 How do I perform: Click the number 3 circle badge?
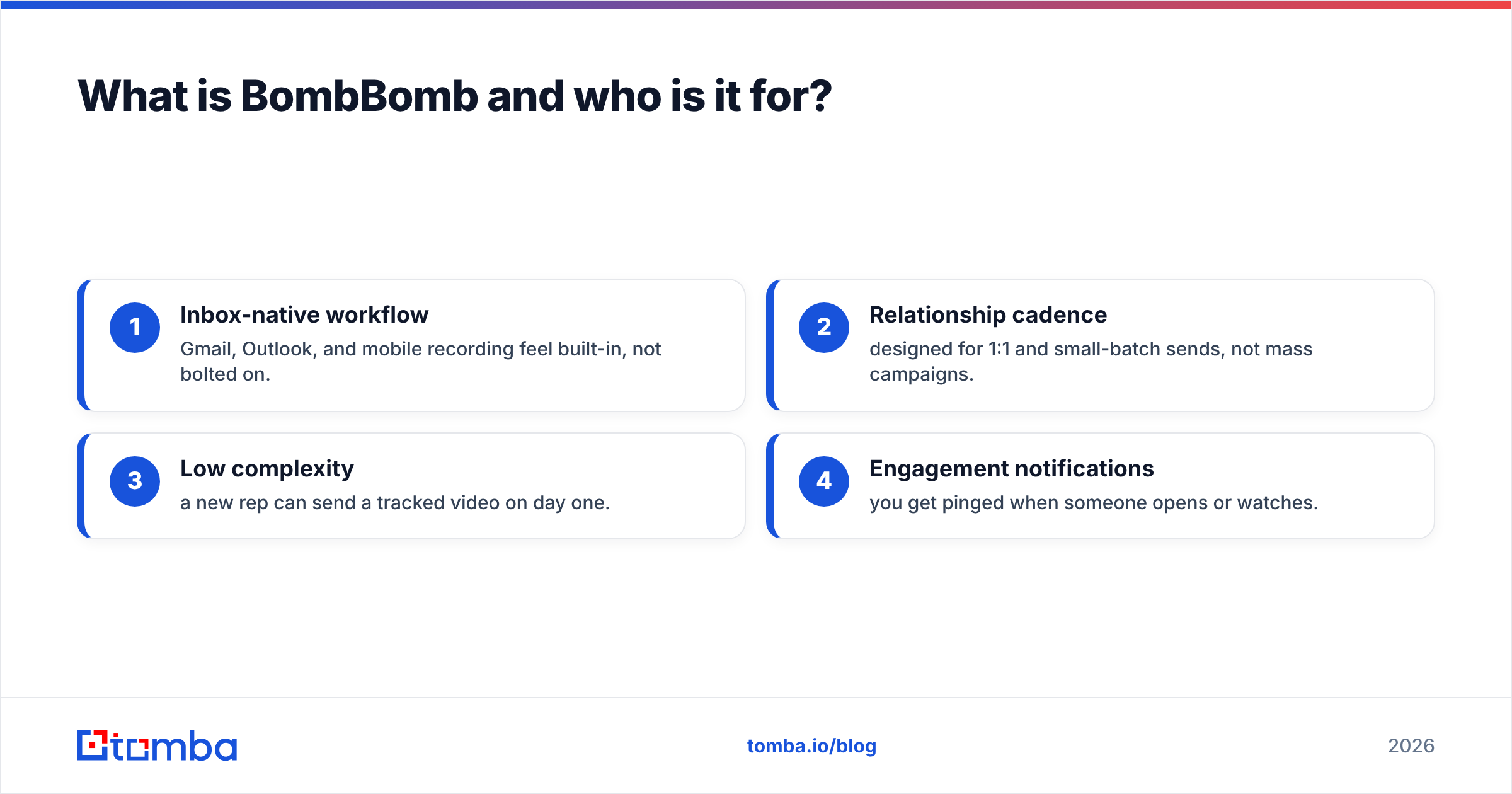[x=135, y=481]
